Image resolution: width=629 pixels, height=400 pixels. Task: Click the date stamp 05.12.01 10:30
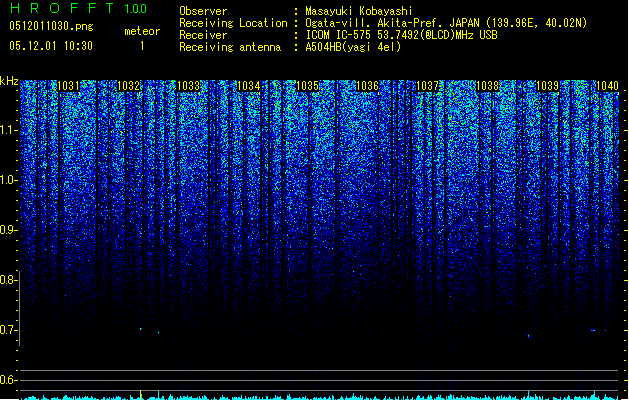(51, 46)
